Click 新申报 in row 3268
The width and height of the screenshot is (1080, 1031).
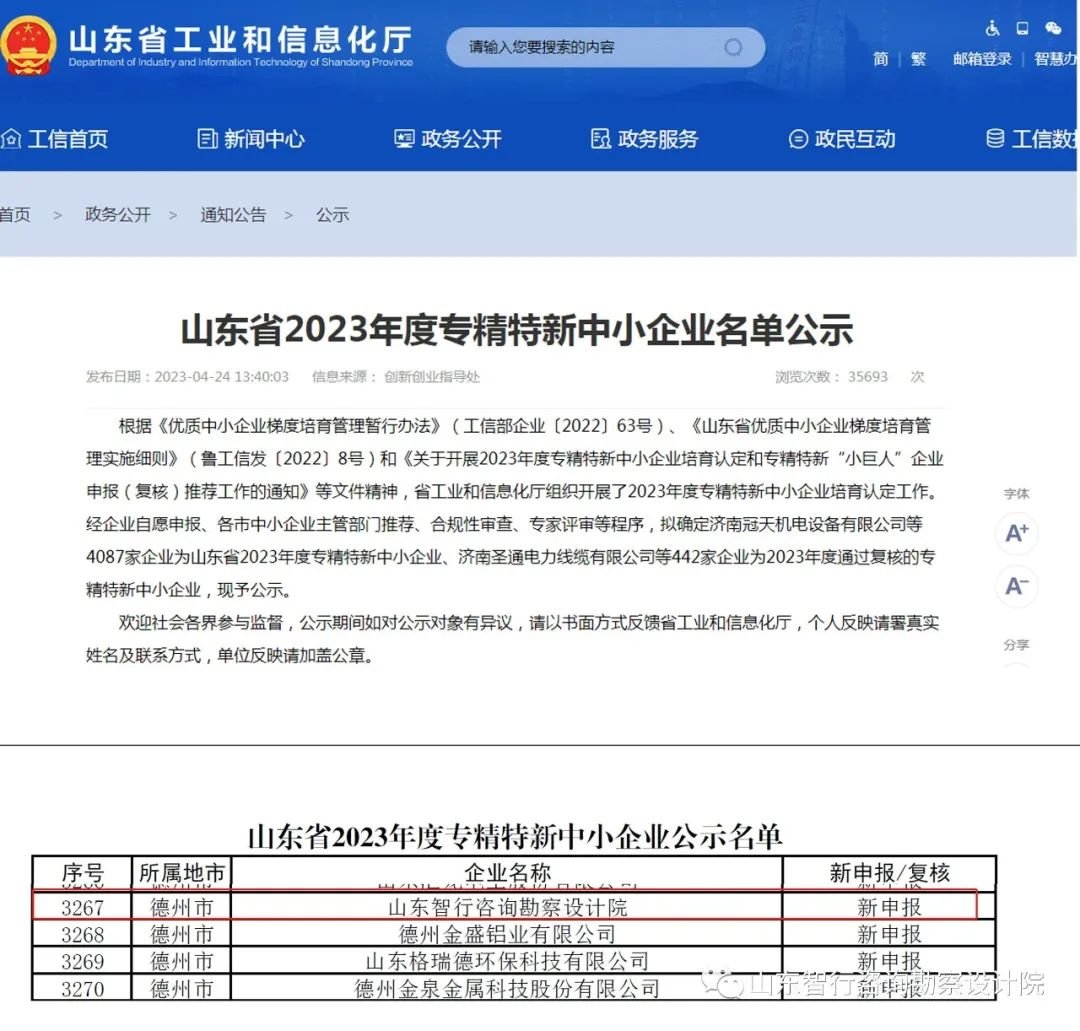(x=889, y=935)
